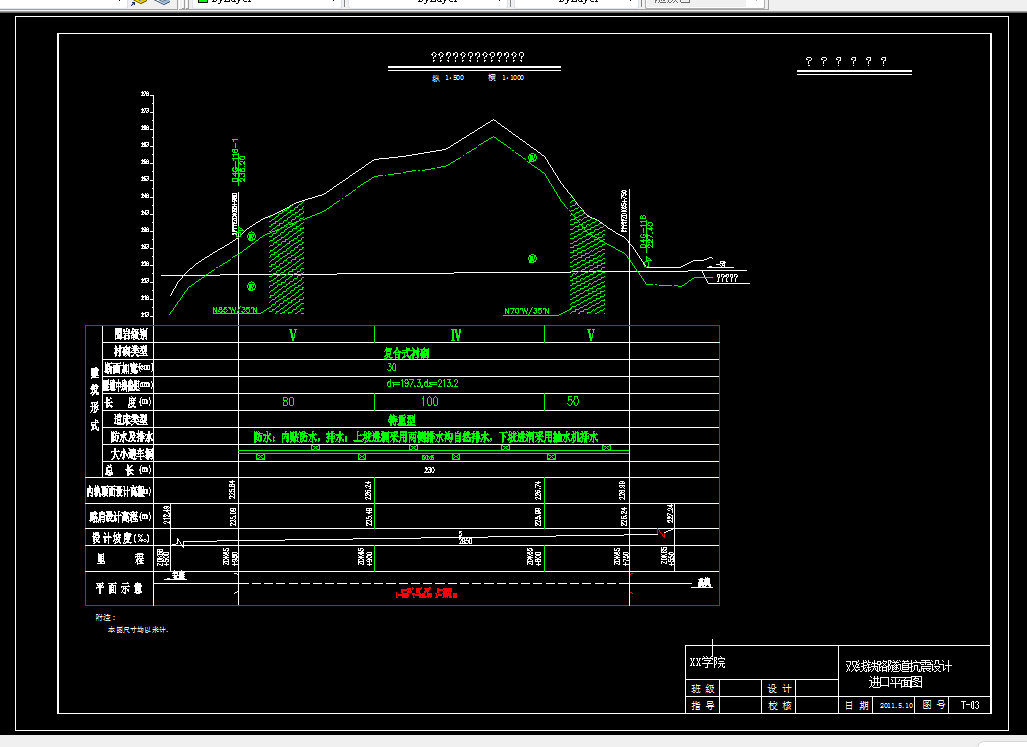Click the vertical scale 1:500 label
This screenshot has width=1027, height=747.
click(x=448, y=78)
